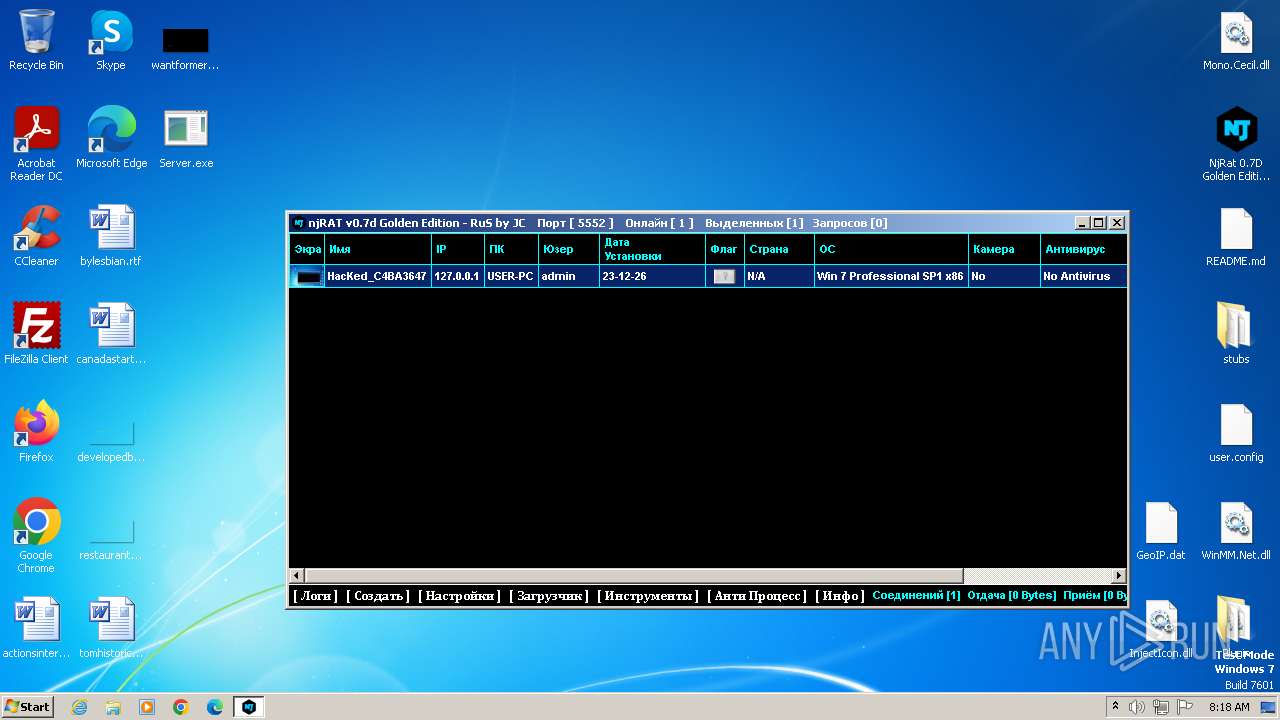
Task: Click horizontal scrollbar right arrow
Action: point(1119,576)
